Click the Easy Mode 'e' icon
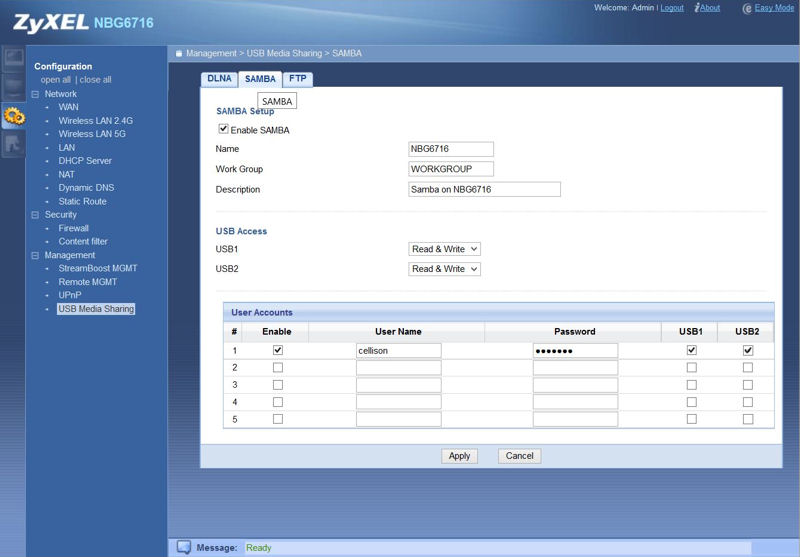Screen dimensions: 800x557 click(x=747, y=8)
